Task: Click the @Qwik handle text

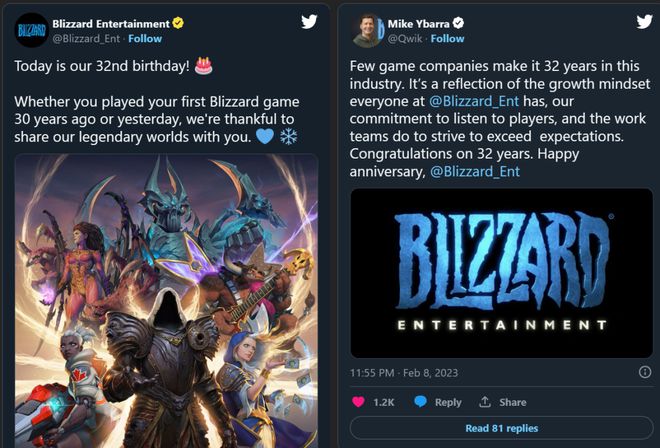Action: click(x=404, y=38)
